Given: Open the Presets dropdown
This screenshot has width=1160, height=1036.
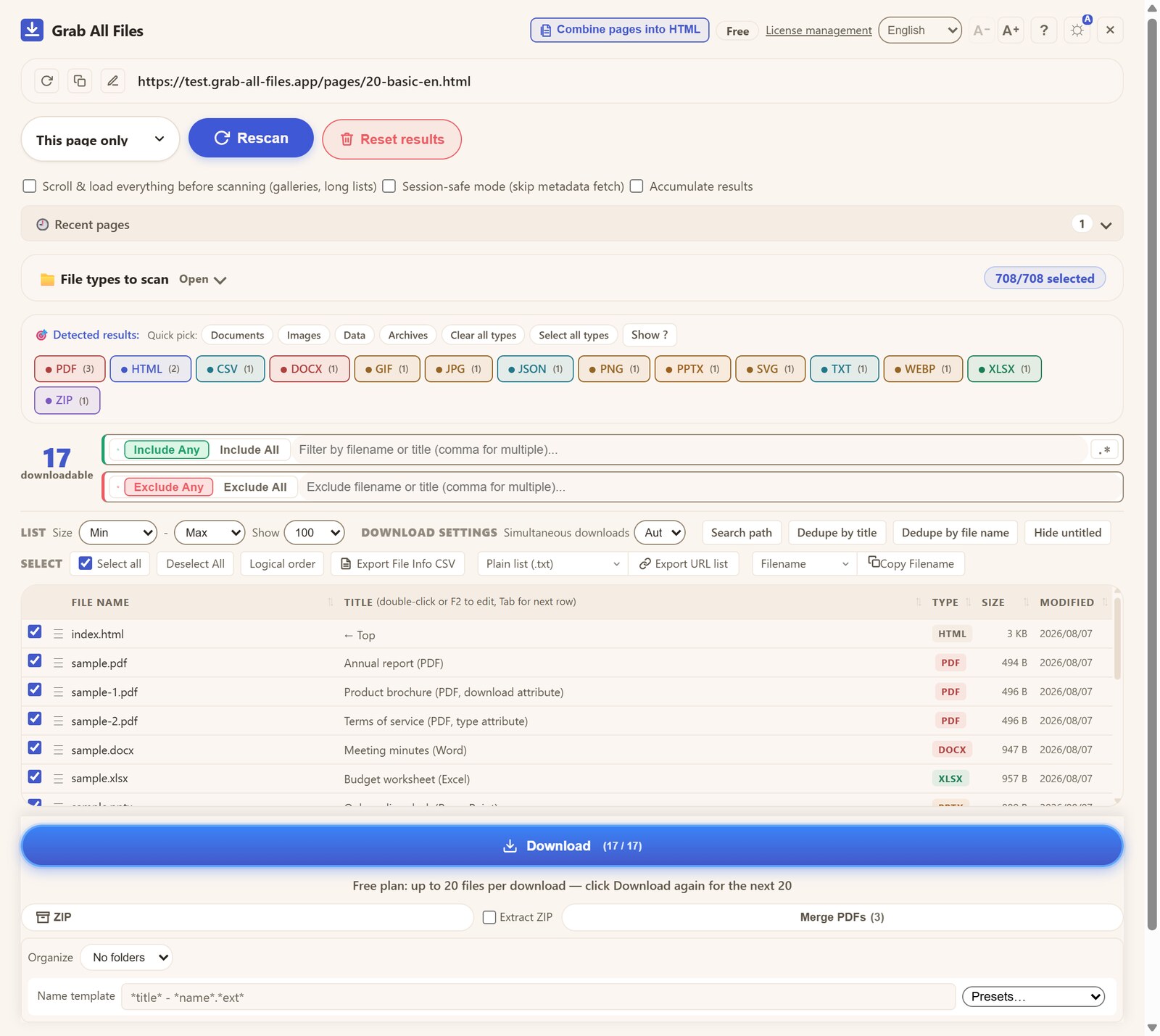Looking at the screenshot, I should tap(1033, 997).
